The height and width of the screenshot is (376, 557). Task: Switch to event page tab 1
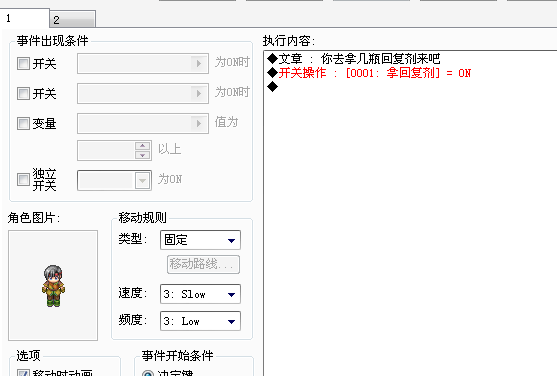(24, 18)
